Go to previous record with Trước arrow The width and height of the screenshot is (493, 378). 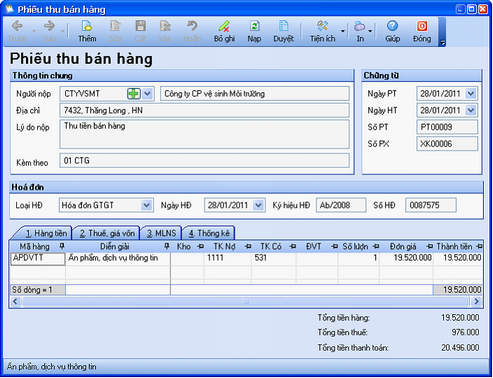(17, 26)
